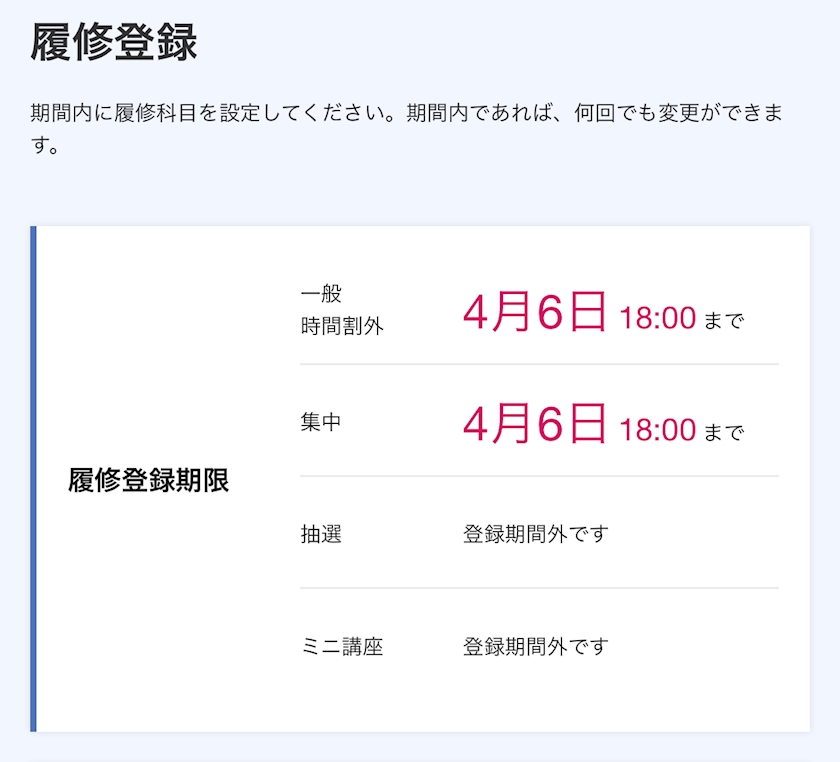
Task: Select the 集中 category label
Action: 320,422
